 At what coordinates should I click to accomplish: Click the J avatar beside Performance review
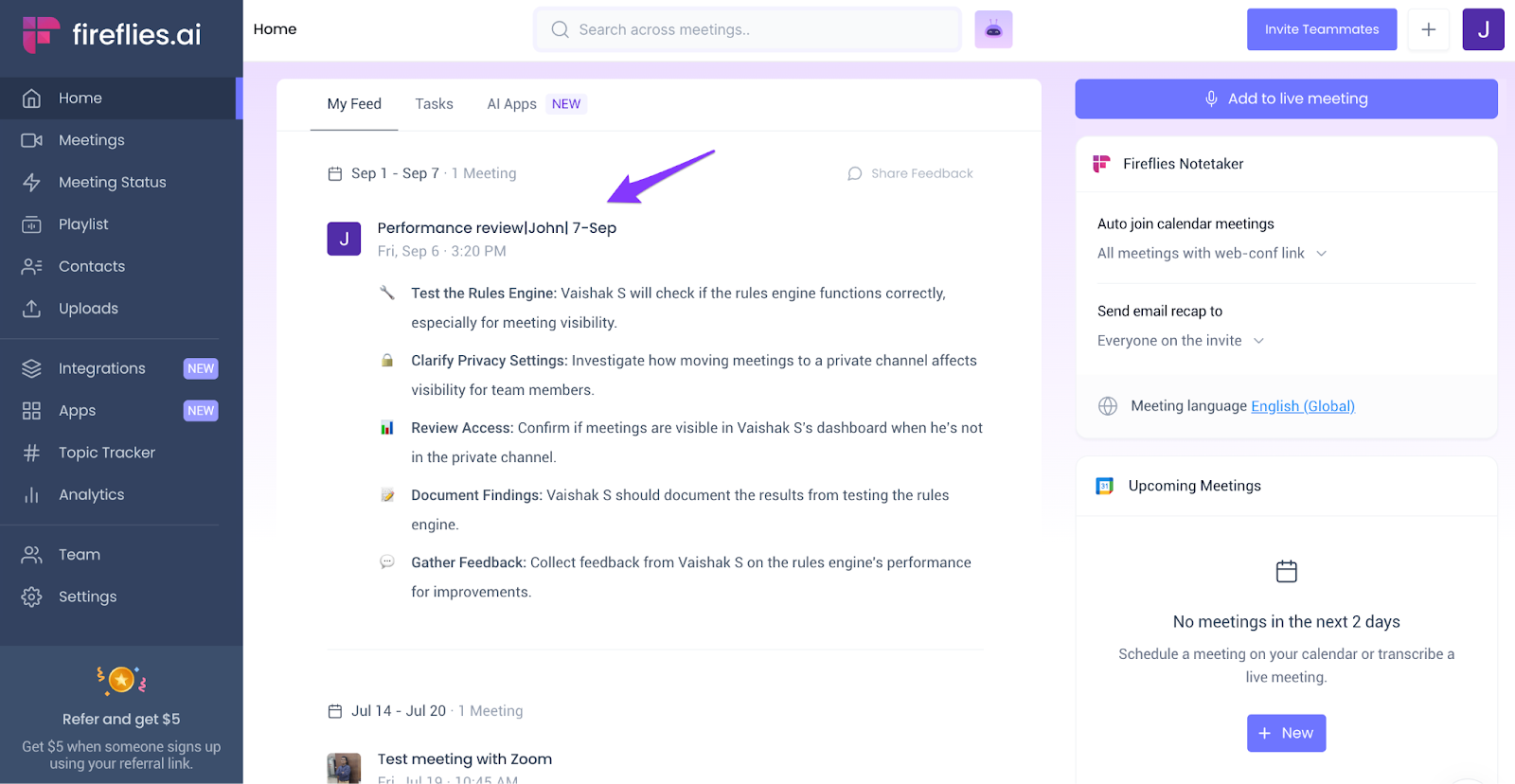pyautogui.click(x=344, y=239)
